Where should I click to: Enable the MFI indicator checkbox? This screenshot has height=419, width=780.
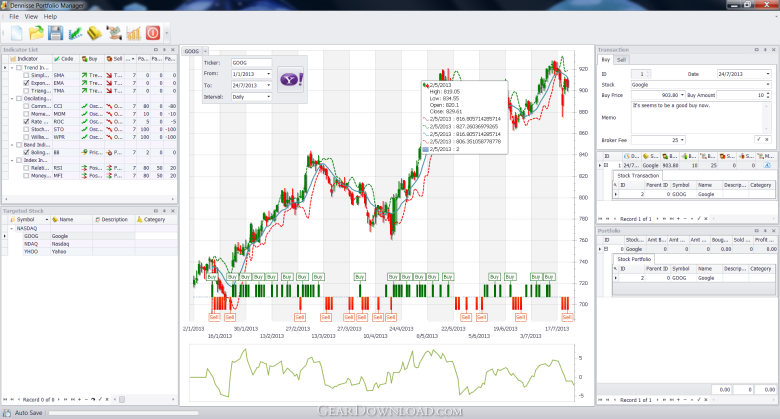26,176
